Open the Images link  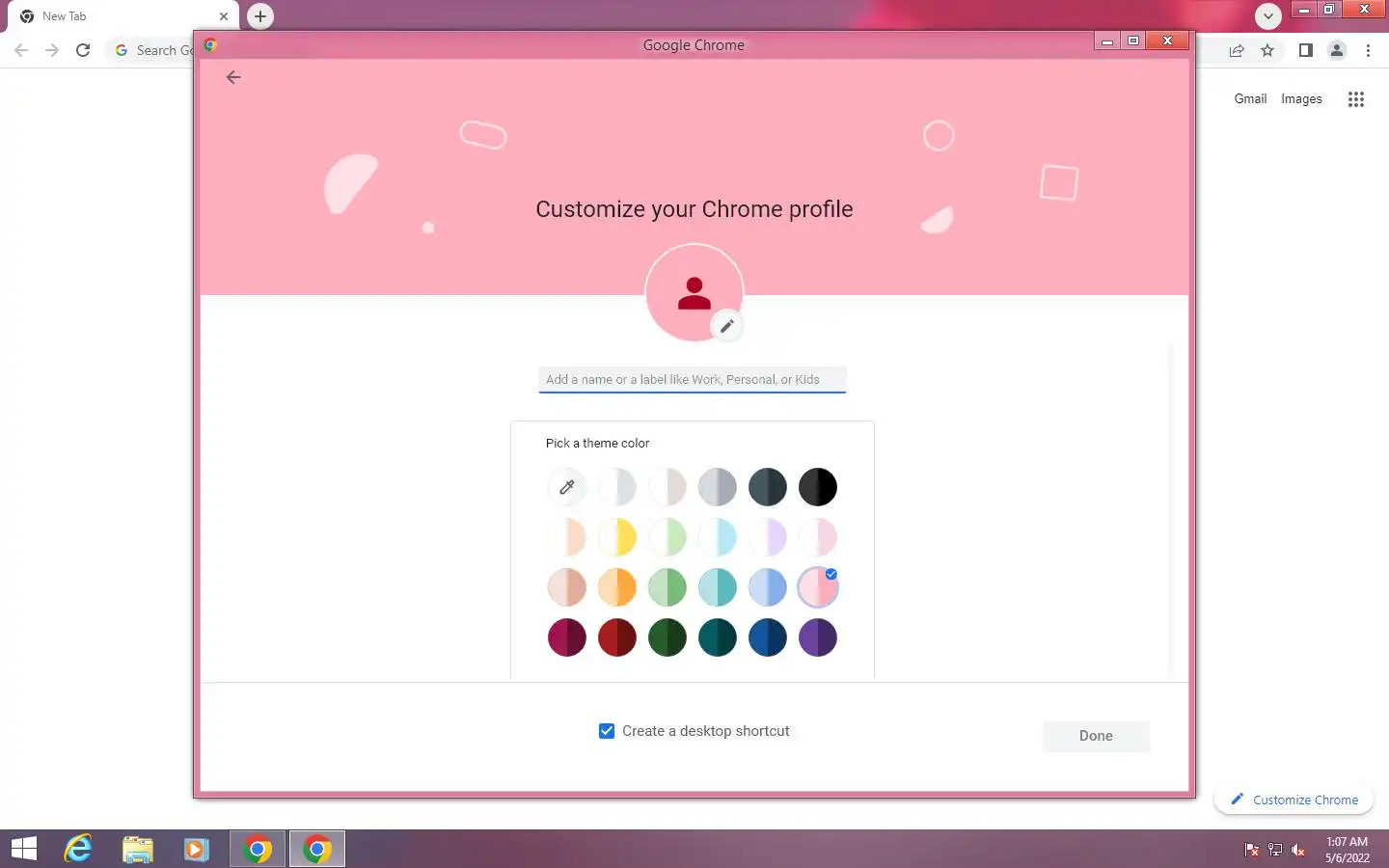click(x=1301, y=98)
